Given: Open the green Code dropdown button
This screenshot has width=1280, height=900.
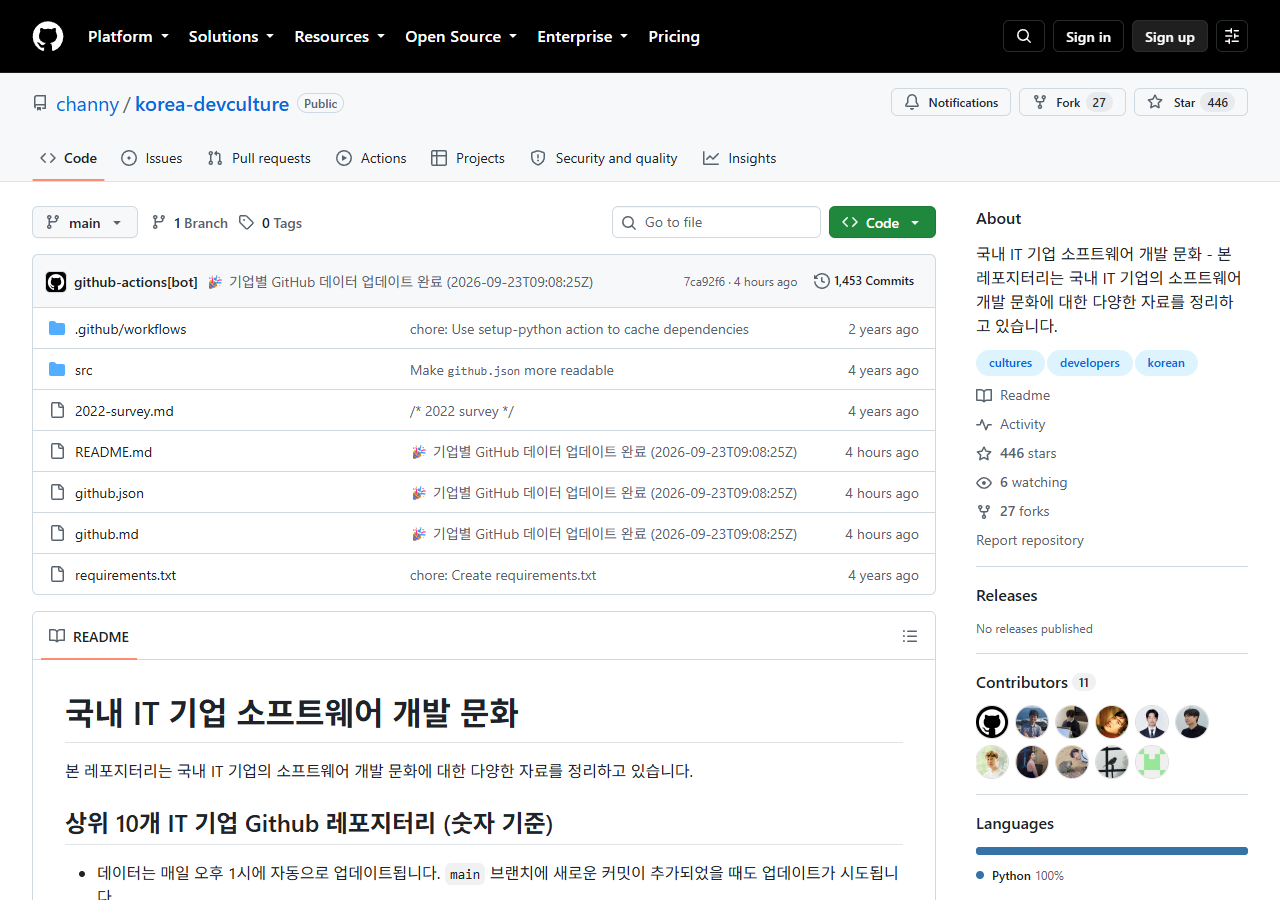Looking at the screenshot, I should click(x=882, y=222).
